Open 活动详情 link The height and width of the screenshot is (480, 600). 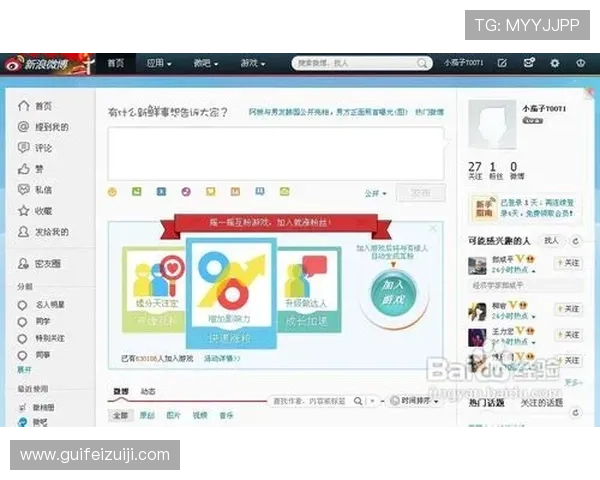pyautogui.click(x=222, y=359)
